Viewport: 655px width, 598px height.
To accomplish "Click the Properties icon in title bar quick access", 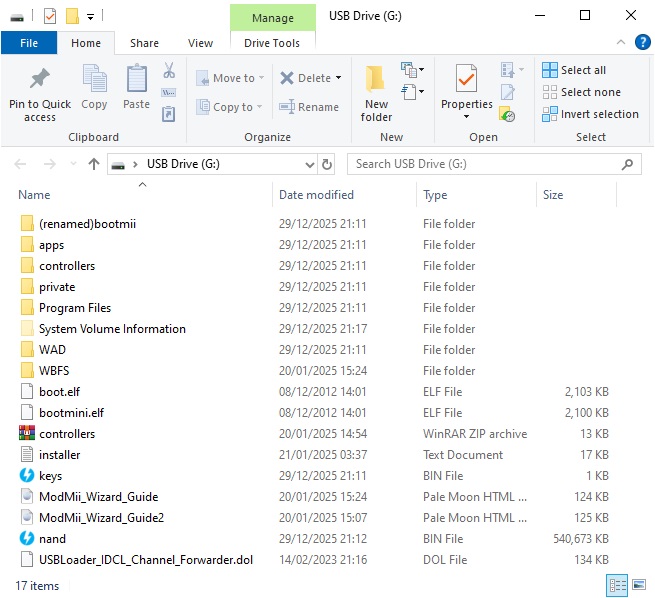I will click(50, 16).
